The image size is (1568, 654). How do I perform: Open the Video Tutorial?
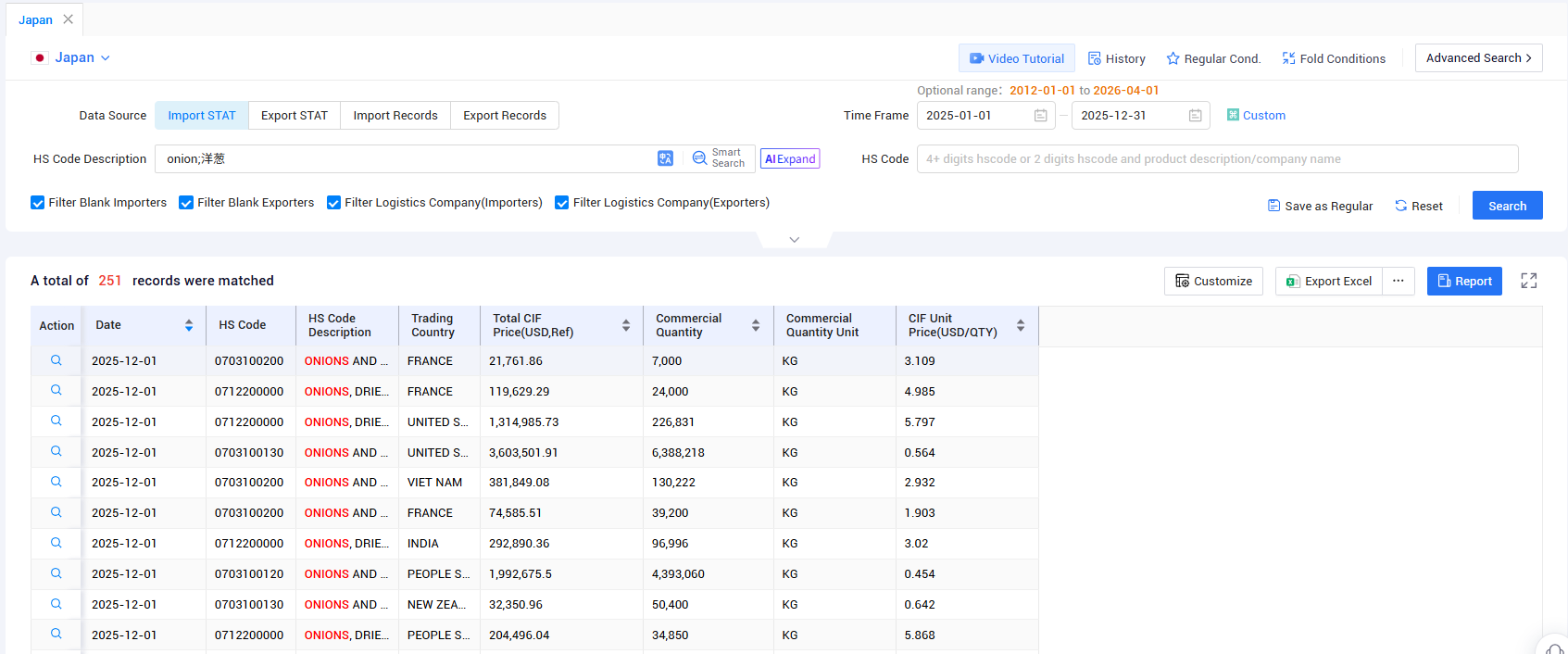coord(1016,58)
